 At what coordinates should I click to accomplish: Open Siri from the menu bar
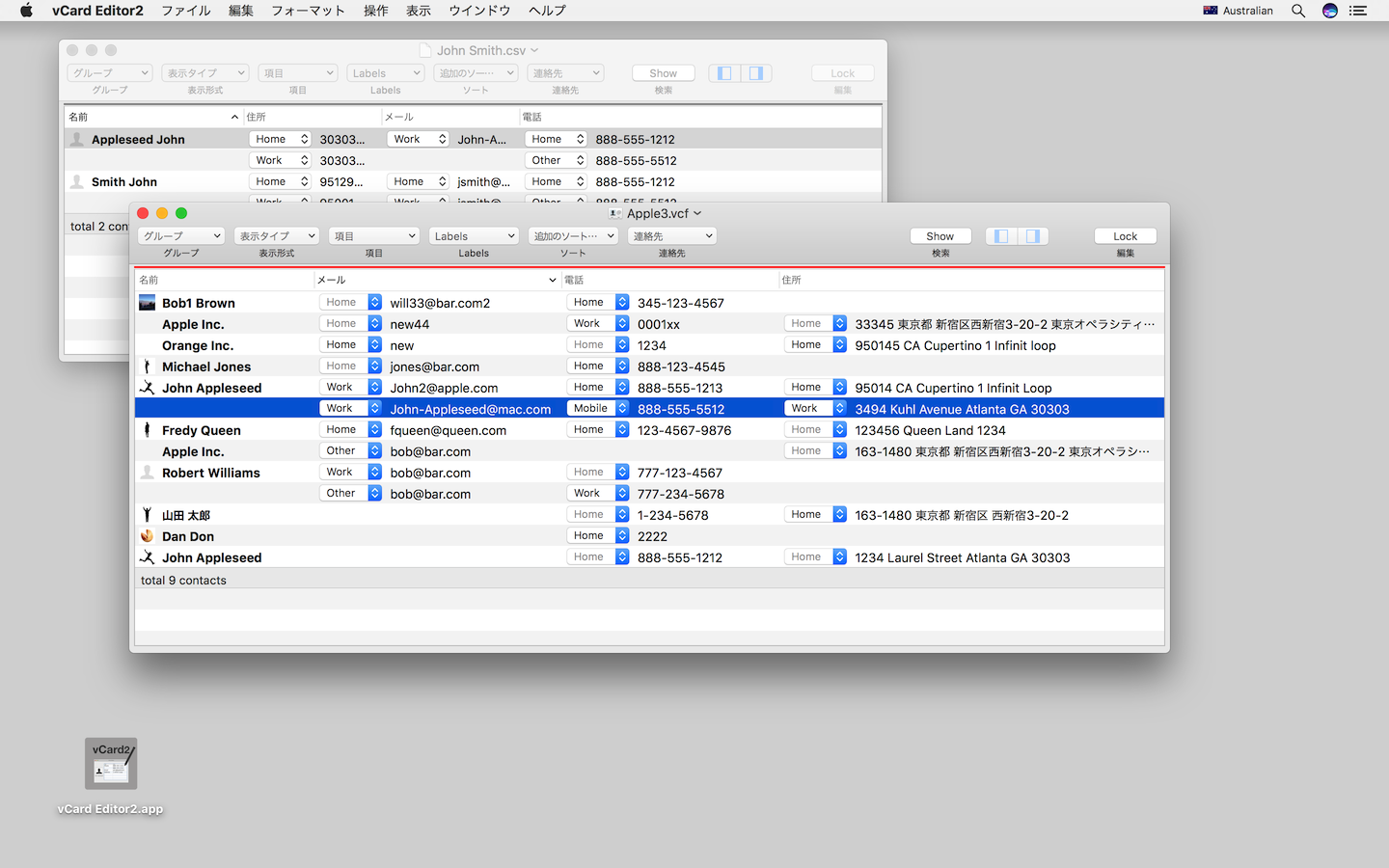coord(1330,11)
